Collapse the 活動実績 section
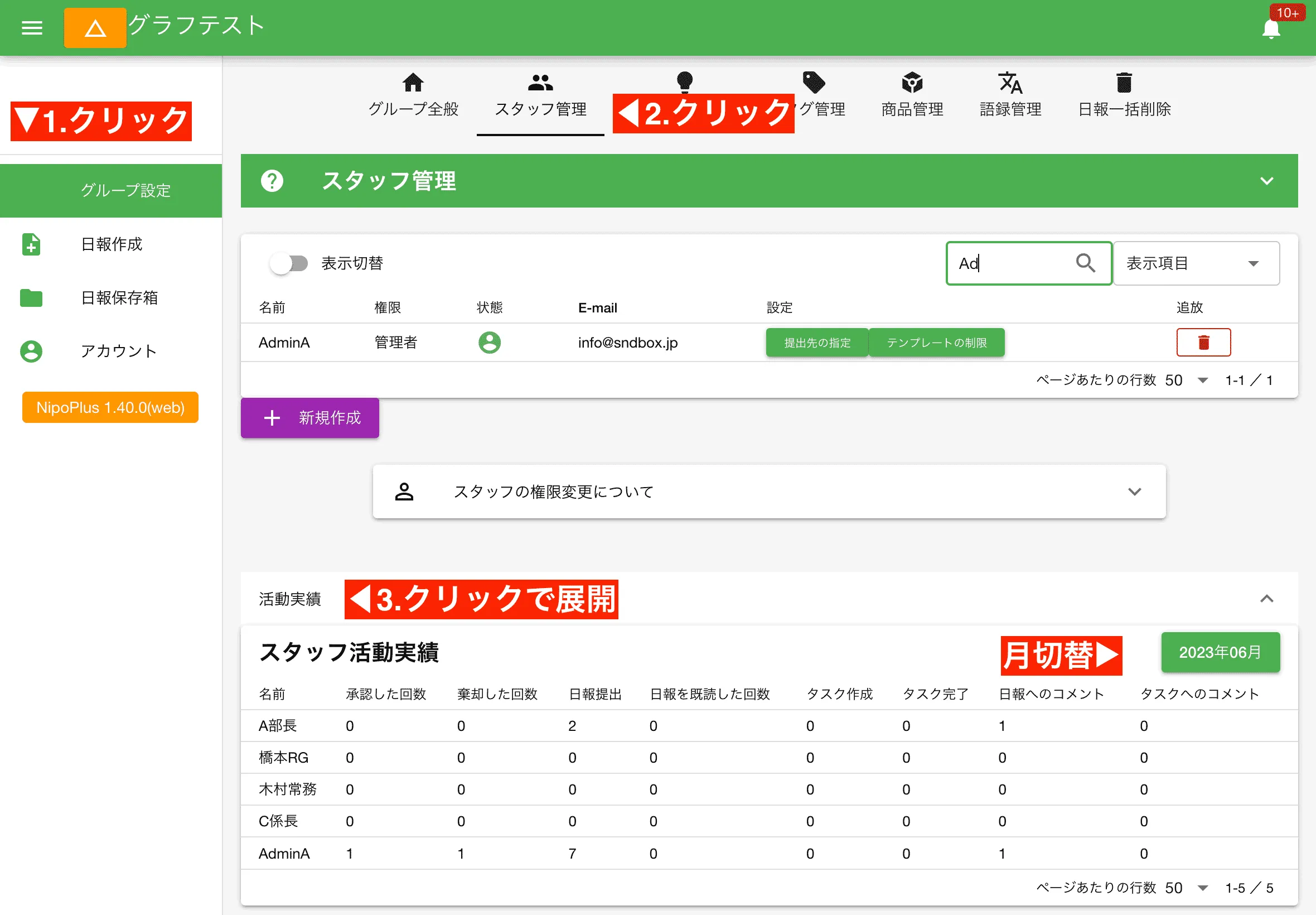This screenshot has height=915, width=1316. click(x=1266, y=599)
